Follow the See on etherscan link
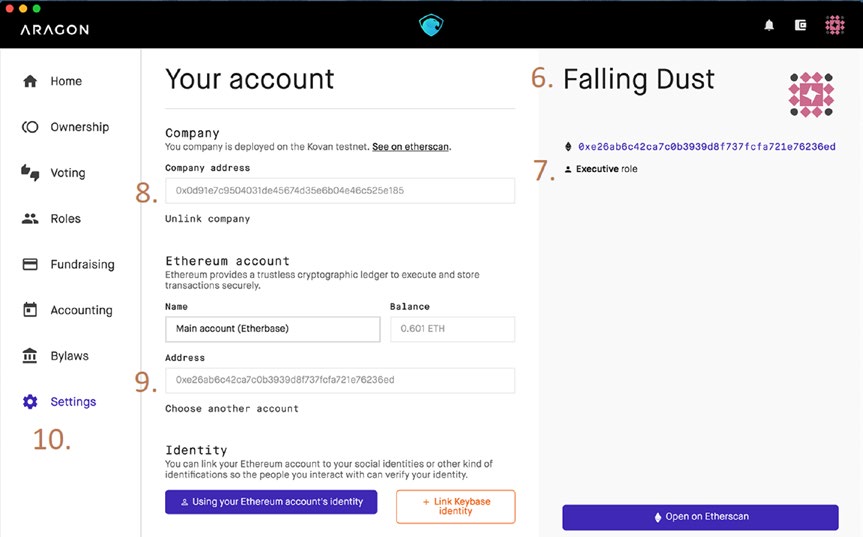Viewport: 863px width, 537px height. (411, 147)
